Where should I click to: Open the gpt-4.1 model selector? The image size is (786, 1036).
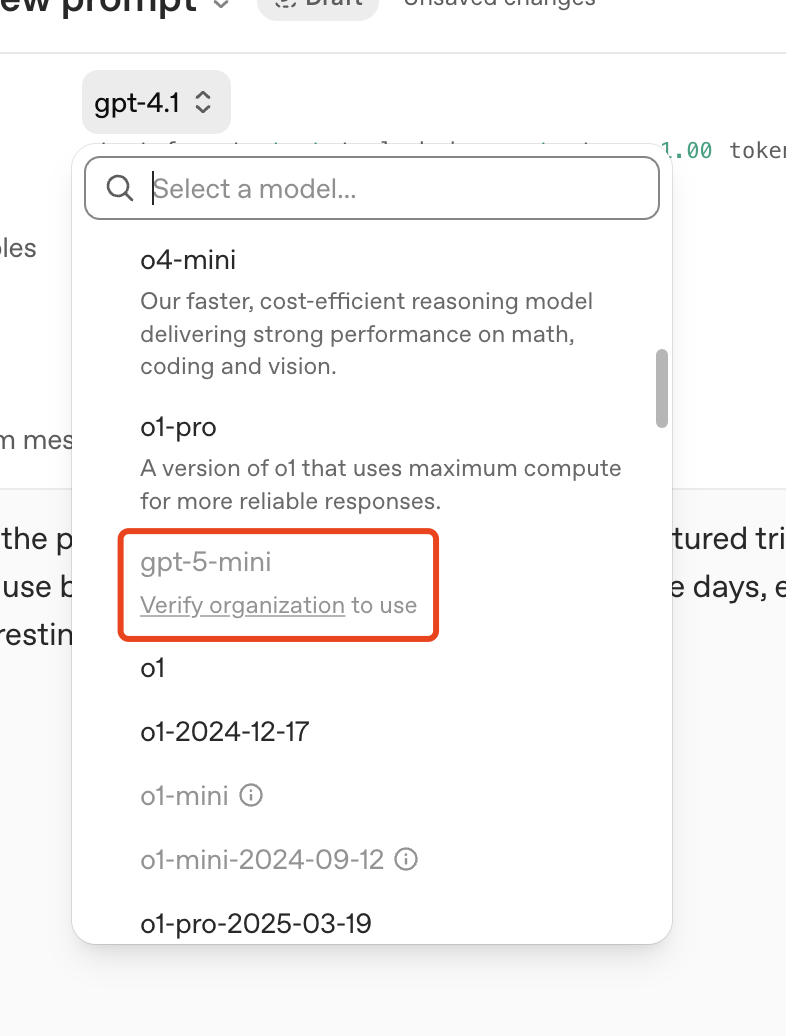pyautogui.click(x=156, y=102)
